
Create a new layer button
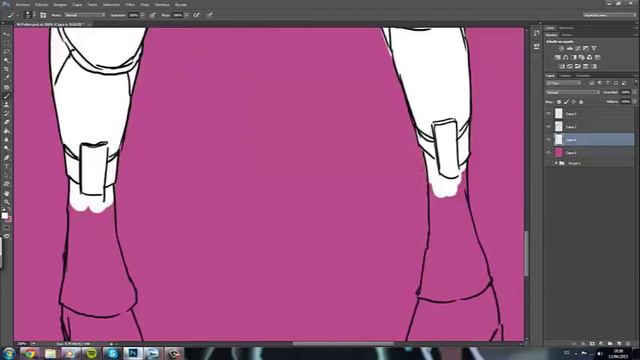pos(619,344)
